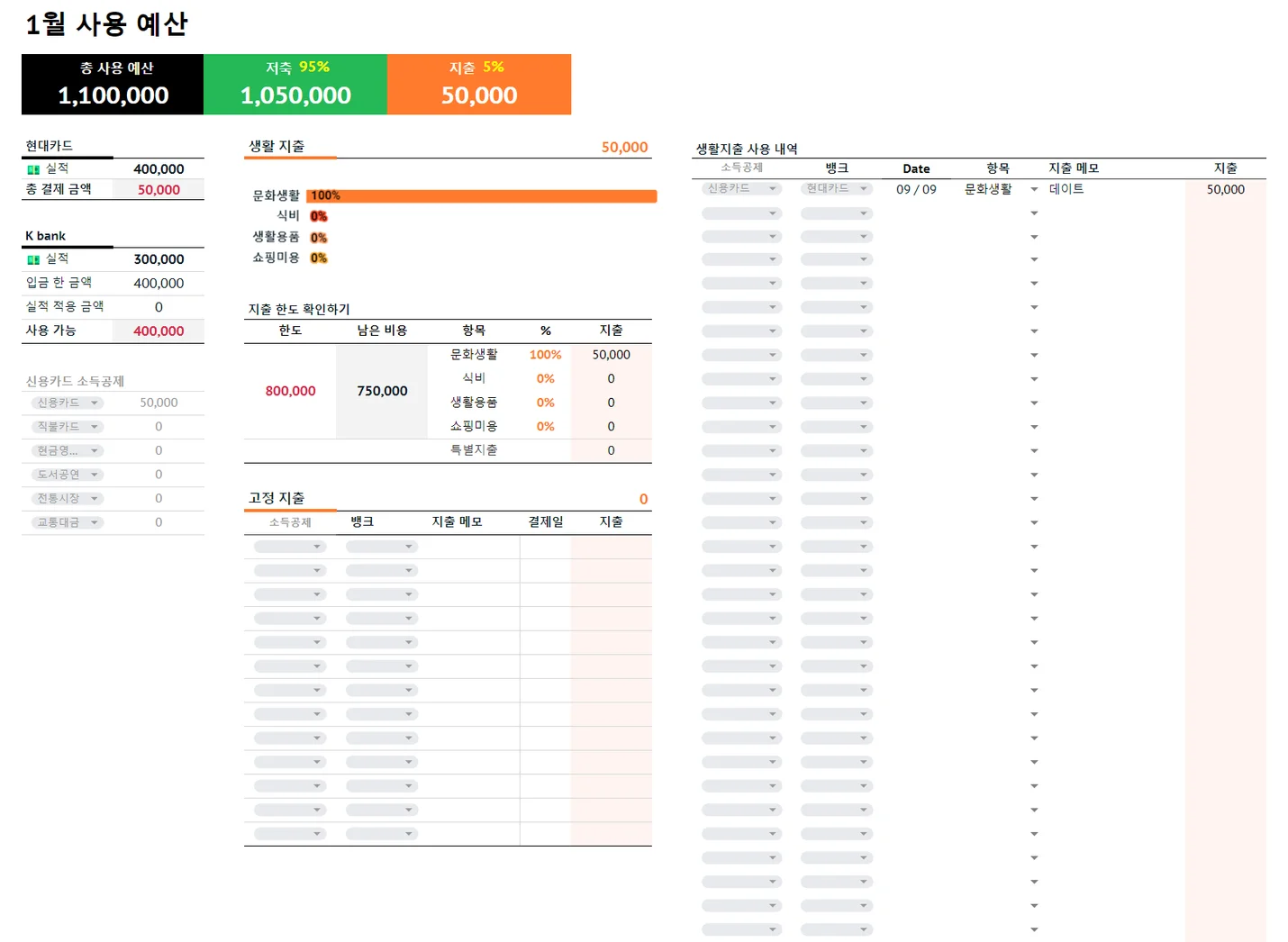This screenshot has height=942, width=1288.
Task: Select 입금 한 금액 value 400,000
Action: 159,284
